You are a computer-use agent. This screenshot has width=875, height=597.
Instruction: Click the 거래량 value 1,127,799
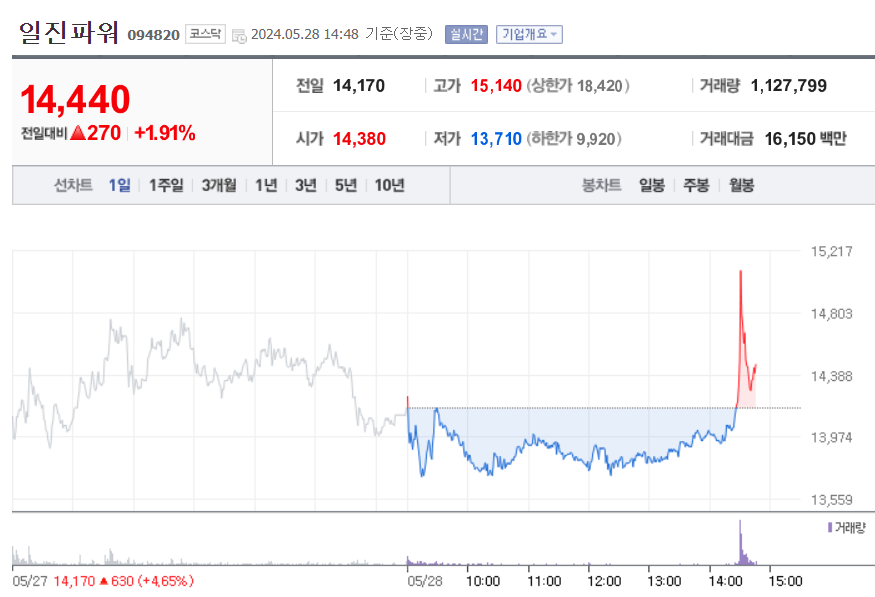click(x=789, y=86)
